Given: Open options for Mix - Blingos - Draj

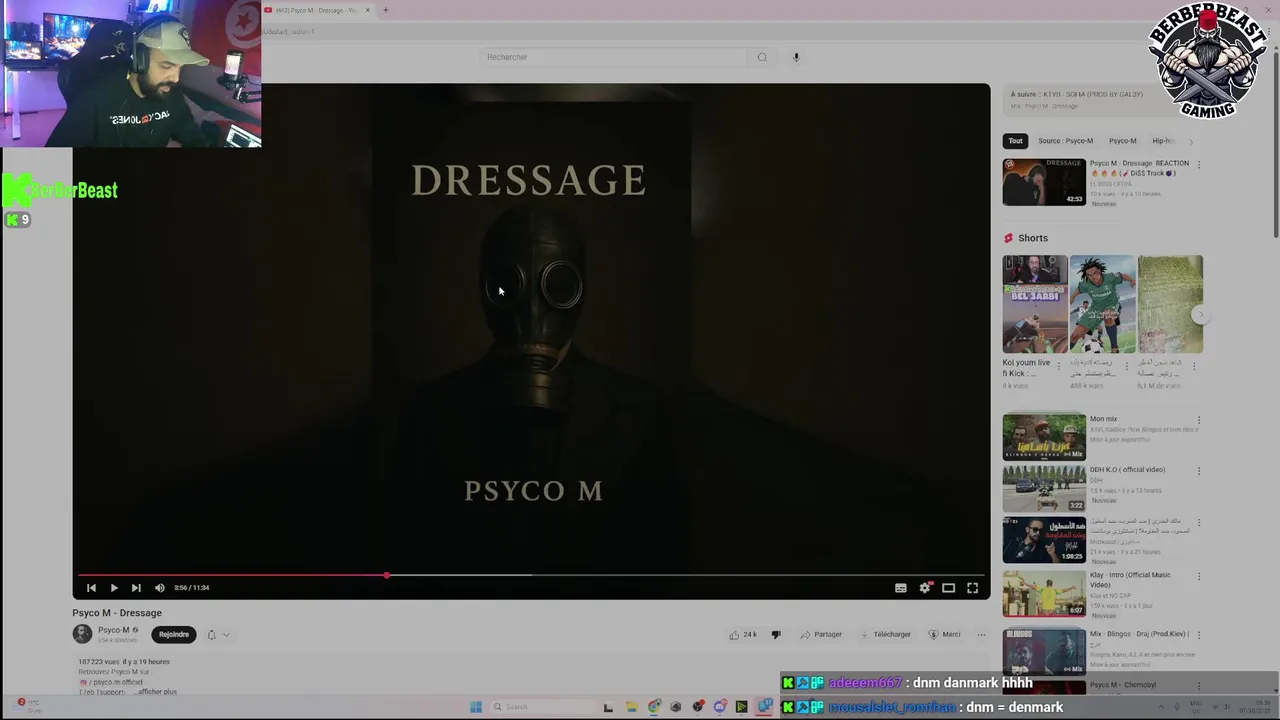Looking at the screenshot, I should [1198, 635].
